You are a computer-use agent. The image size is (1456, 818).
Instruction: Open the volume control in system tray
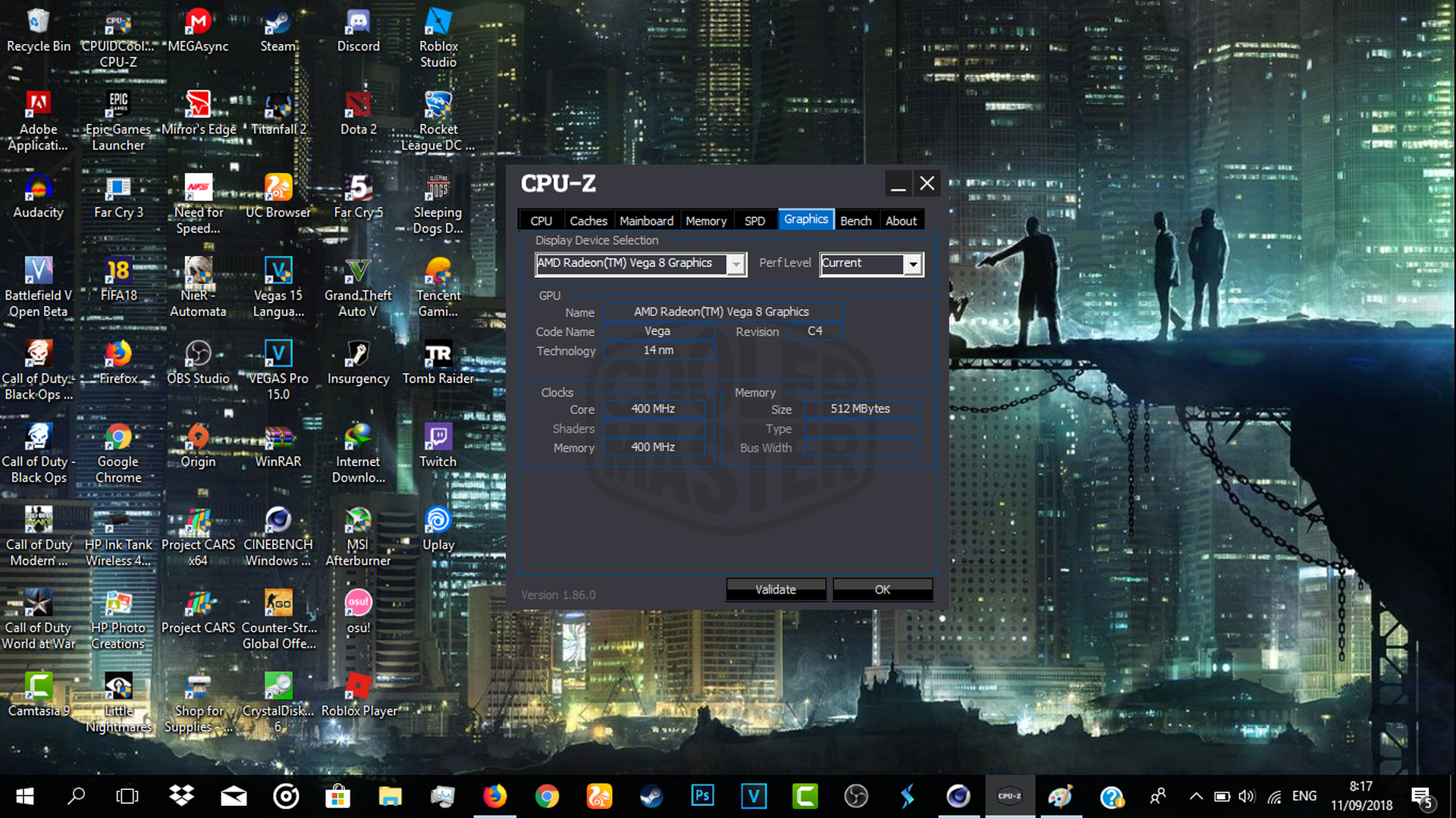point(1246,796)
